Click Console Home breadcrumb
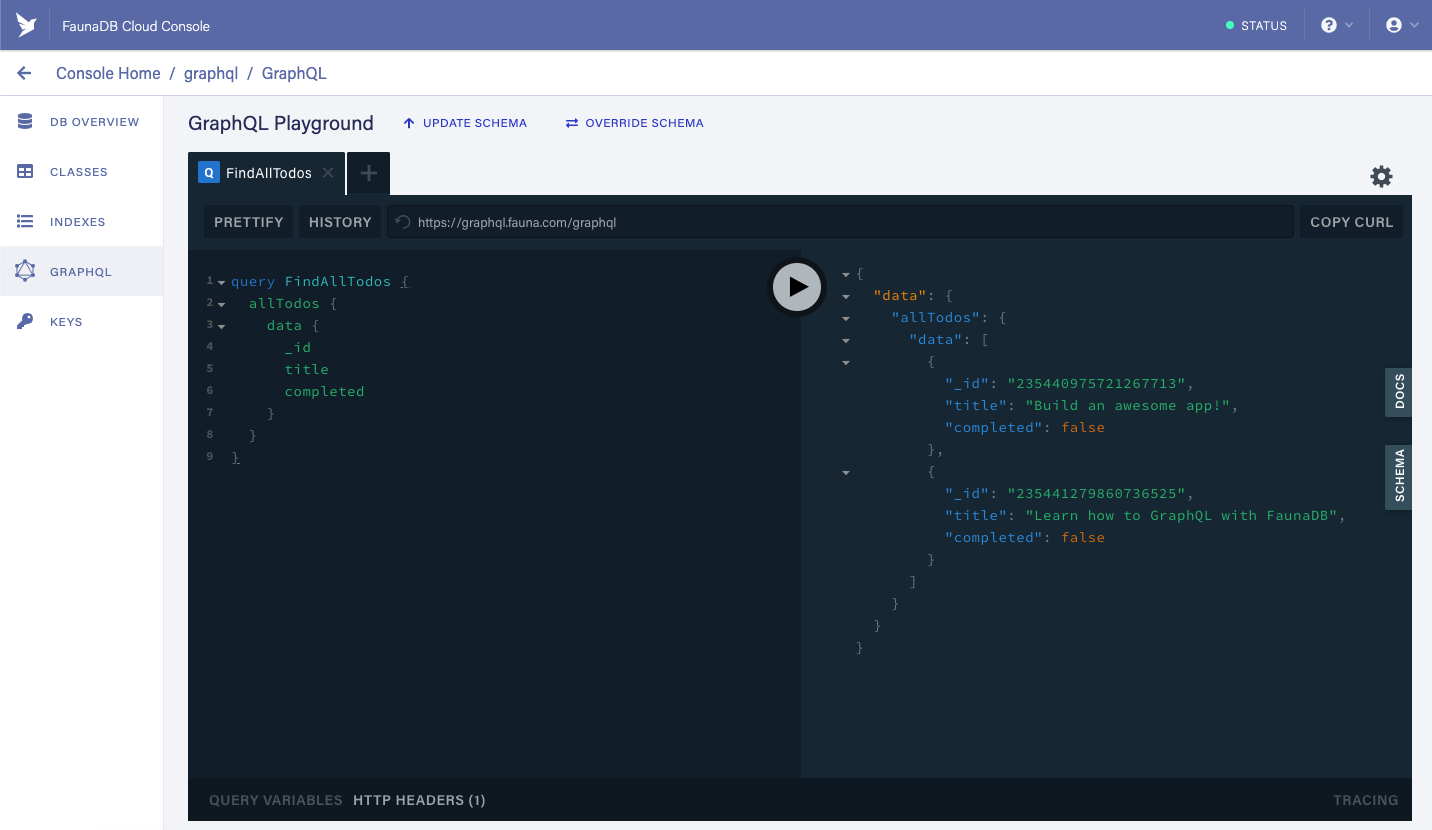This screenshot has width=1432, height=830. (108, 73)
